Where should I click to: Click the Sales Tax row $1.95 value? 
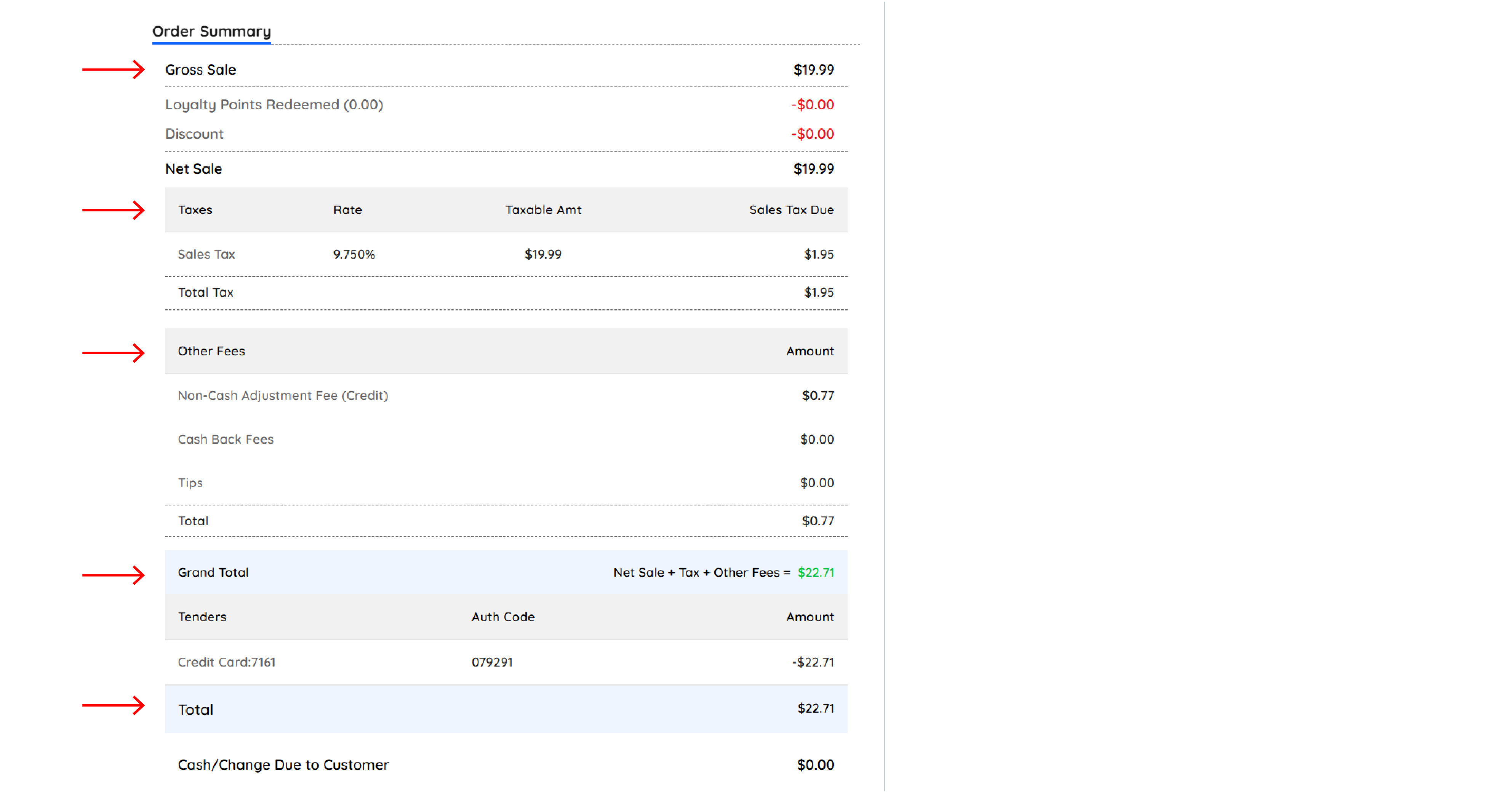819,254
